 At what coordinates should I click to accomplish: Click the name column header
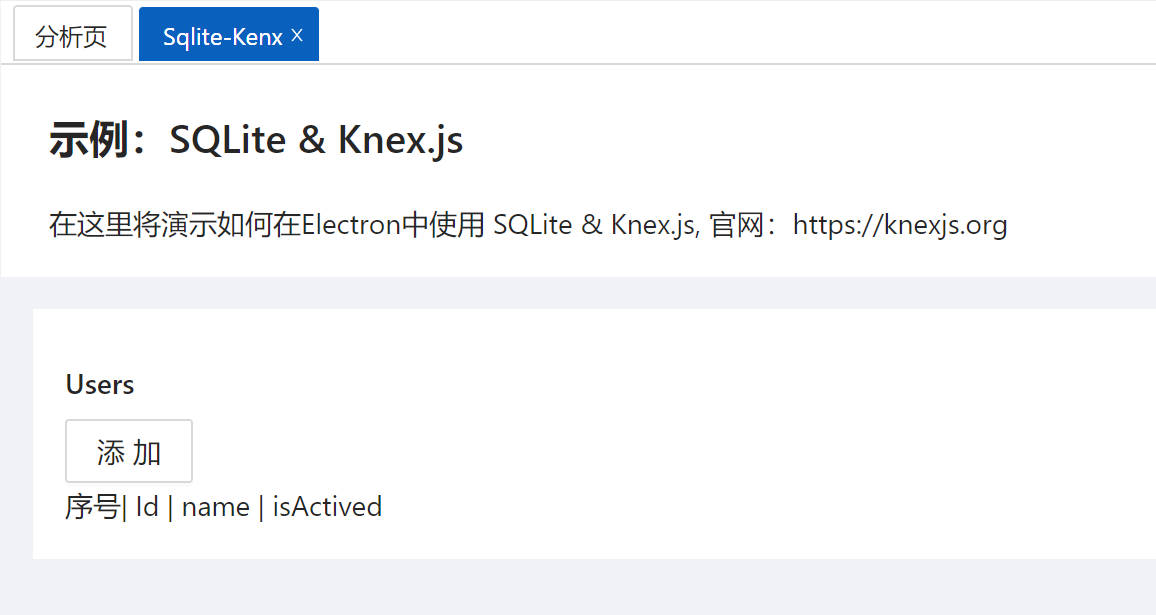pyautogui.click(x=216, y=507)
